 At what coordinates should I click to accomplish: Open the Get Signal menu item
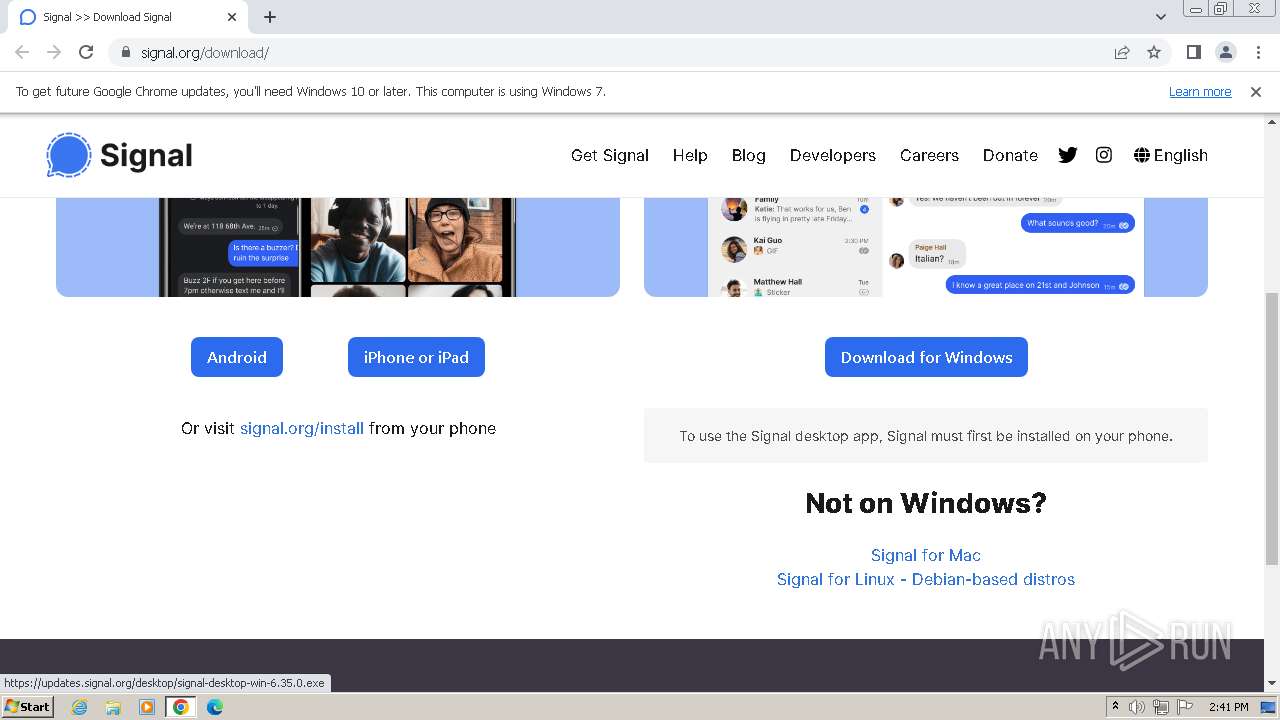pyautogui.click(x=610, y=155)
